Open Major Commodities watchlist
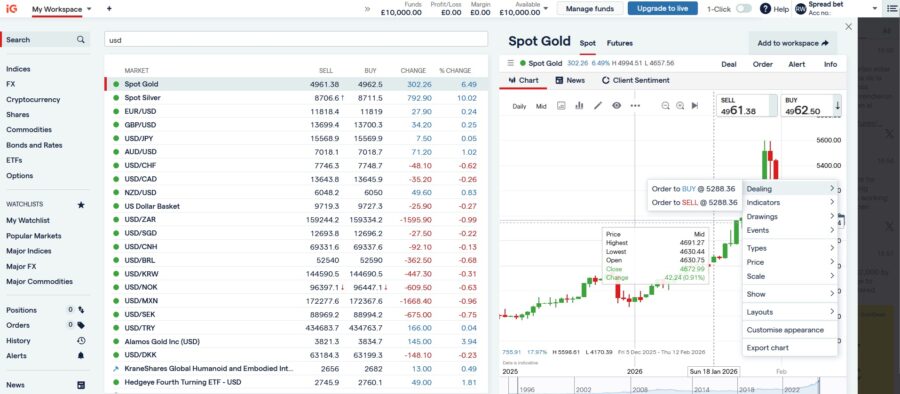This screenshot has width=900, height=394. point(39,281)
